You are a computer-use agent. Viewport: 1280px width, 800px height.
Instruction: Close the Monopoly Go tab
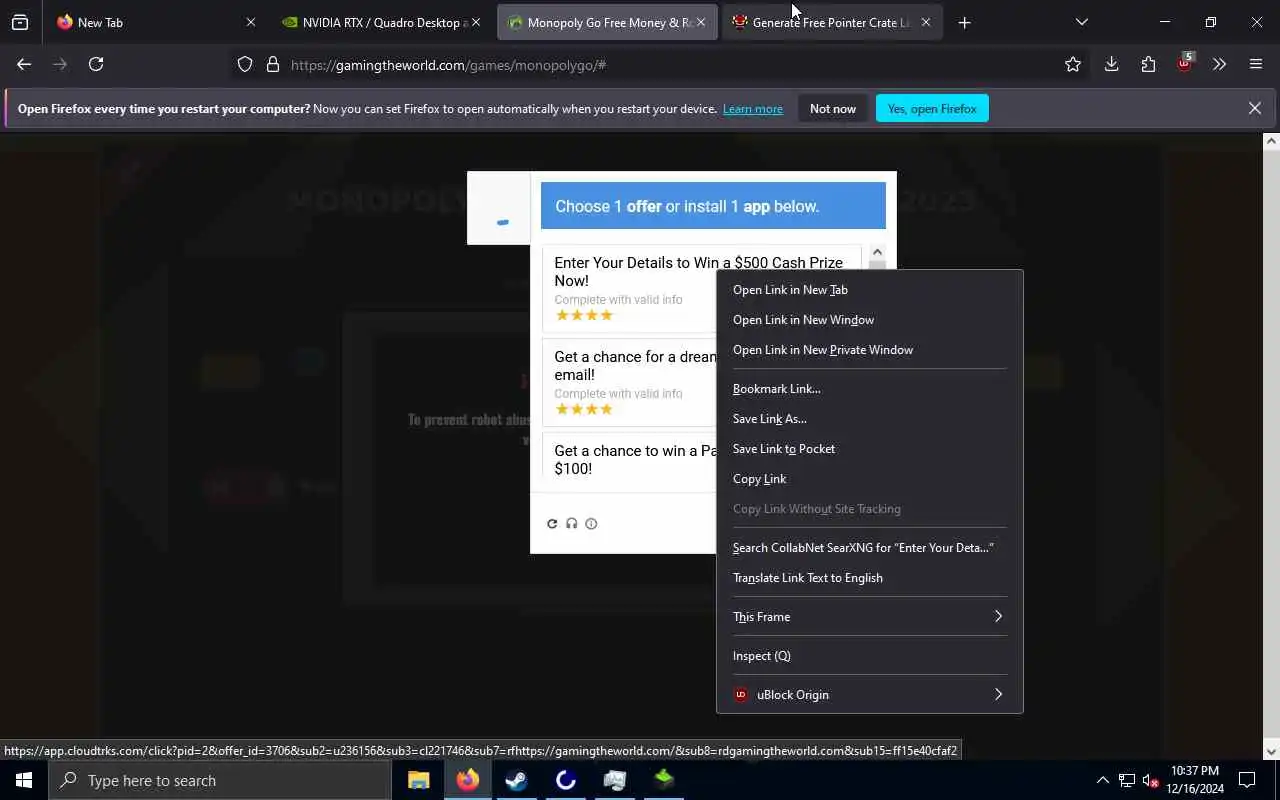pyautogui.click(x=700, y=22)
